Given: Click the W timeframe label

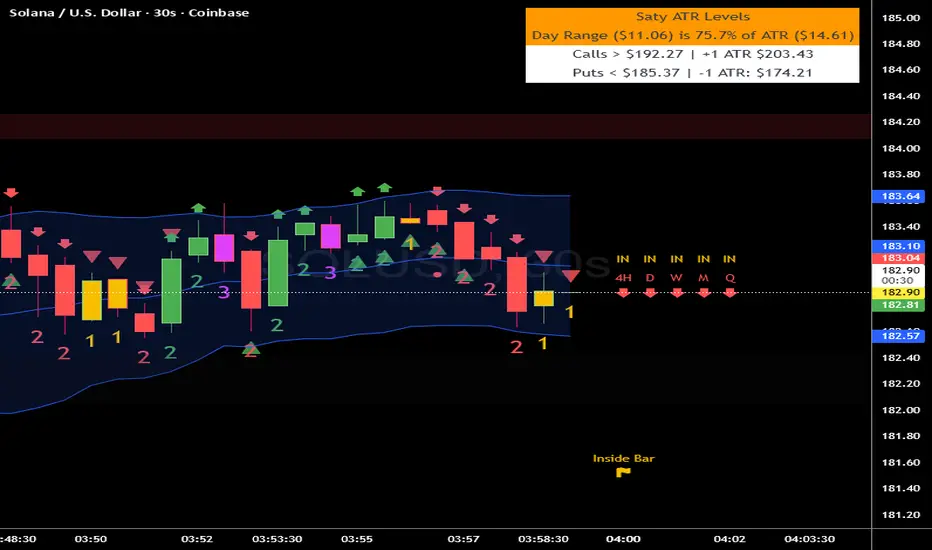Looking at the screenshot, I should [x=676, y=278].
